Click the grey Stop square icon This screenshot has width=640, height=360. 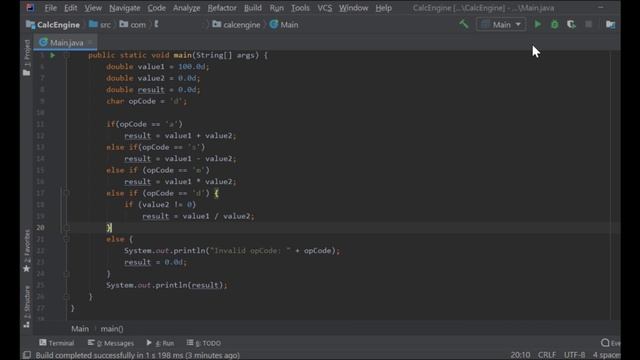pyautogui.click(x=588, y=24)
